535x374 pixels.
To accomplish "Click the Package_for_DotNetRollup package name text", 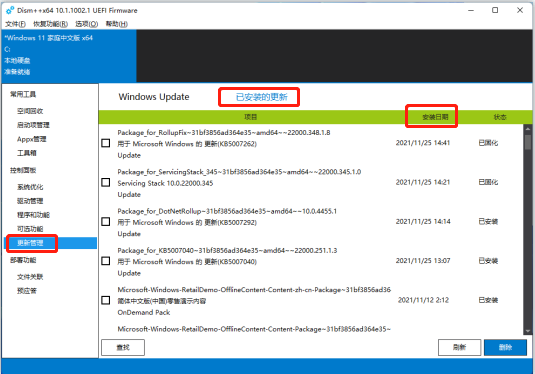I will click(227, 211).
